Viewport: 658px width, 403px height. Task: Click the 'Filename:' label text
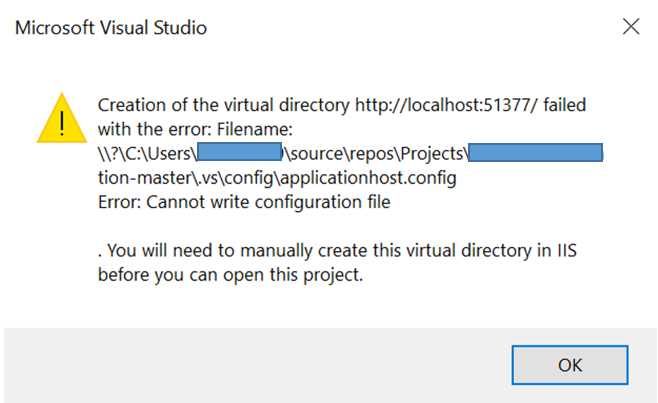click(255, 129)
